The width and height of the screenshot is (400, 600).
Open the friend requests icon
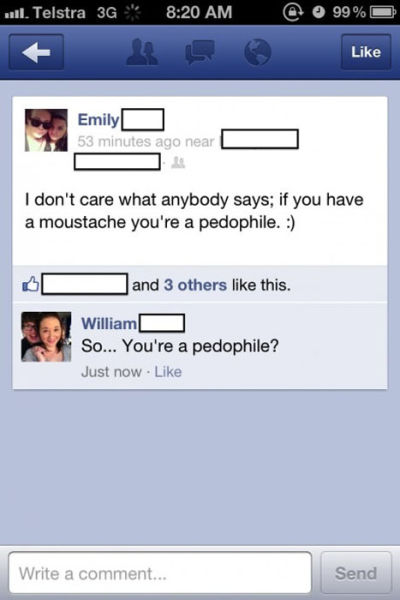point(142,52)
